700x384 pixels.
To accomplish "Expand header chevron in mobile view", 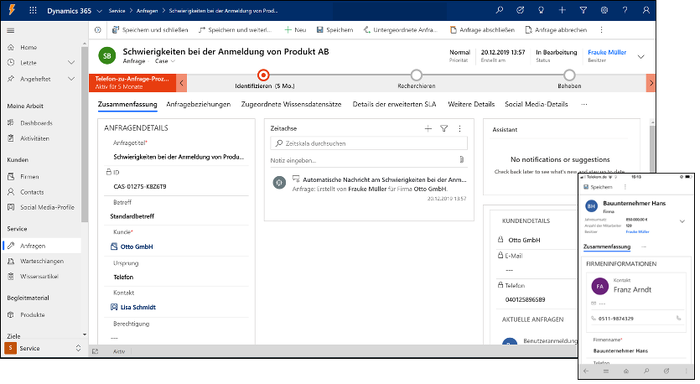I will tap(682, 221).
